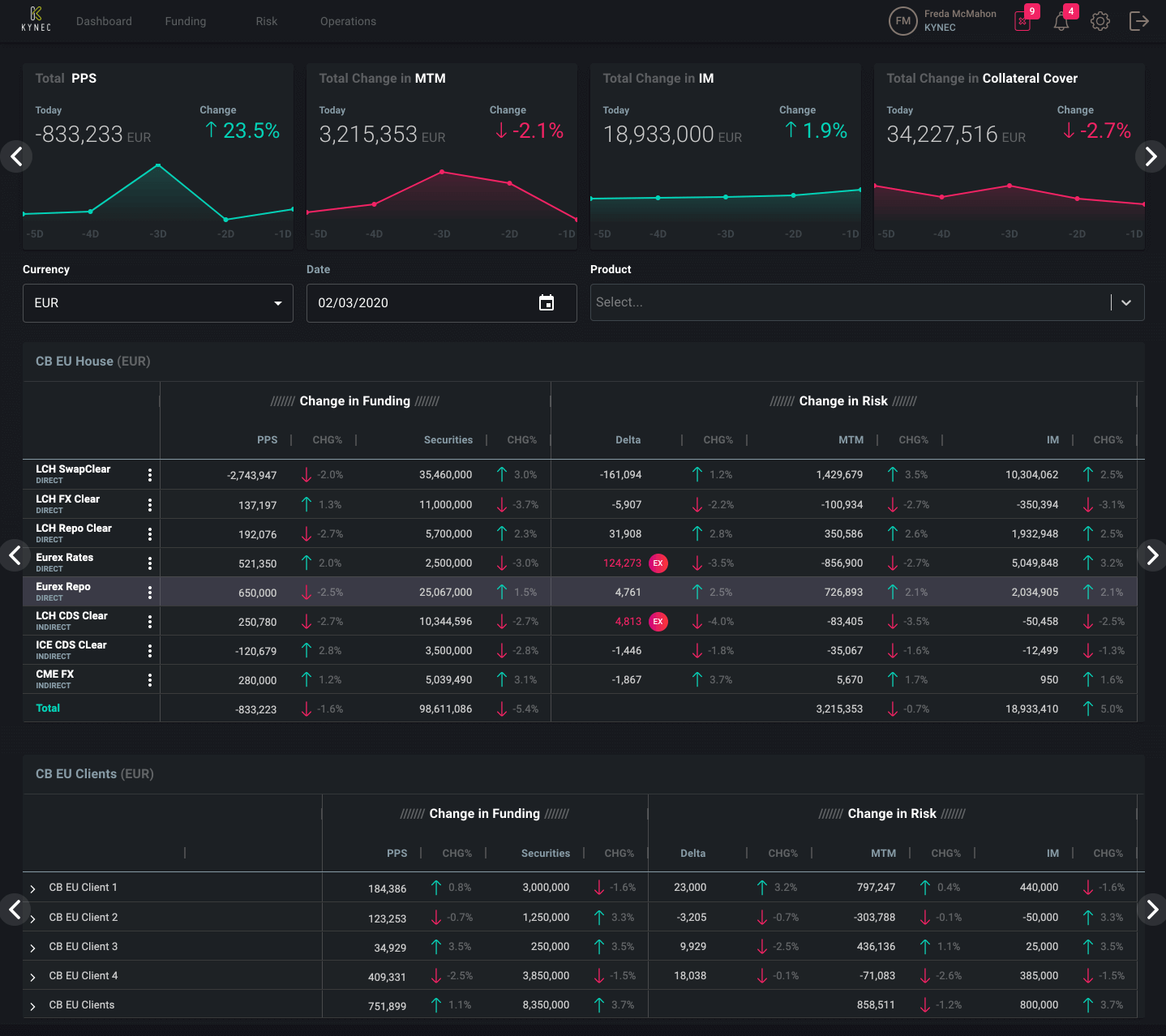The height and width of the screenshot is (1036, 1166).
Task: Click the red badge icon showing 9
Action: click(x=1023, y=21)
